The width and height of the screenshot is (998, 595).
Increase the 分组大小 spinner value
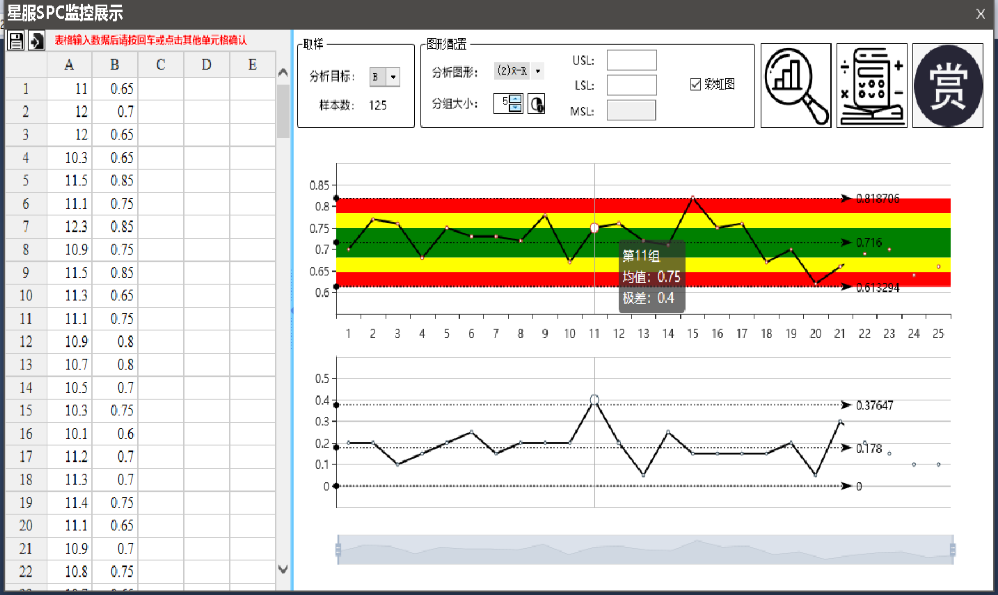point(516,99)
